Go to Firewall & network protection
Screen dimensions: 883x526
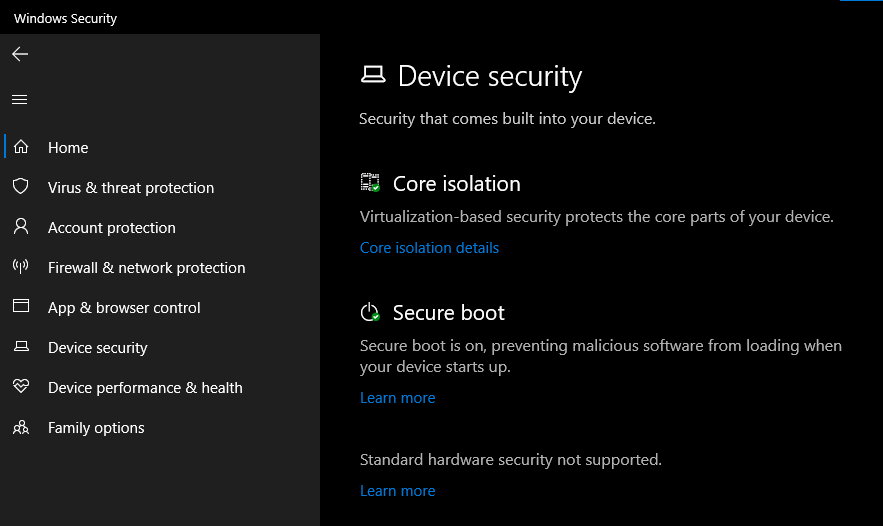coord(146,267)
